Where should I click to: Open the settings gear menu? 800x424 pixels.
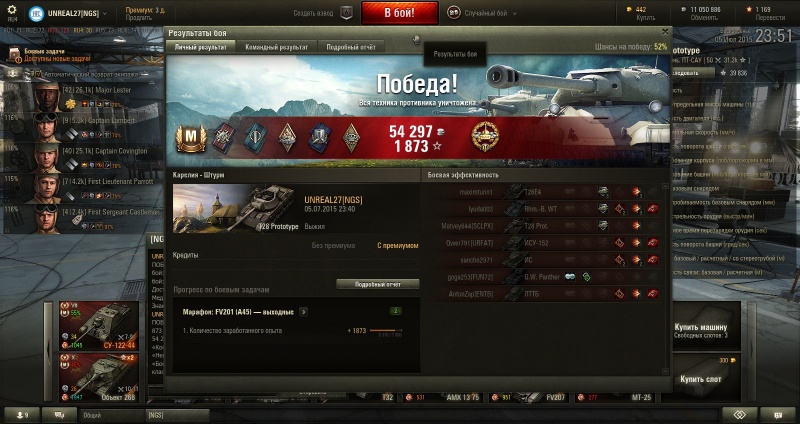pos(12,10)
